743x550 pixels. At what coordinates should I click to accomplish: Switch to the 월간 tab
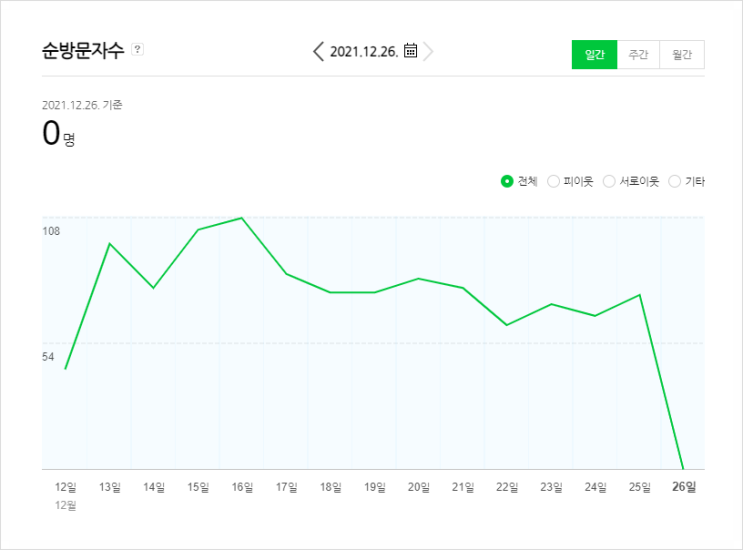(681, 54)
